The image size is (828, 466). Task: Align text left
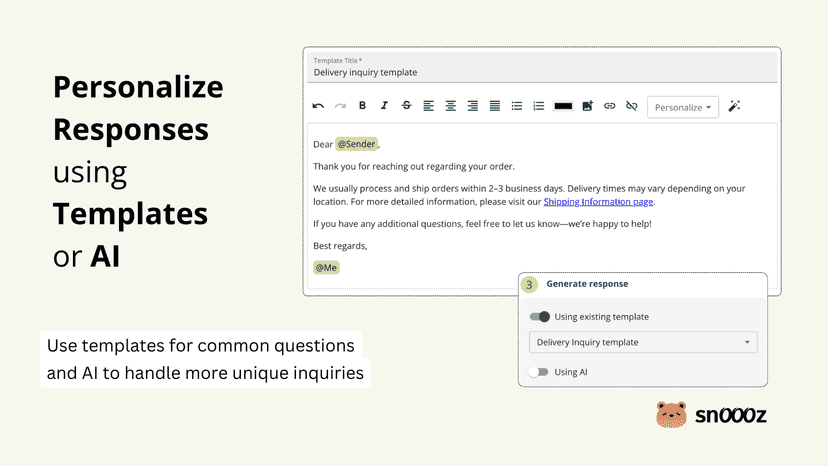click(428, 106)
